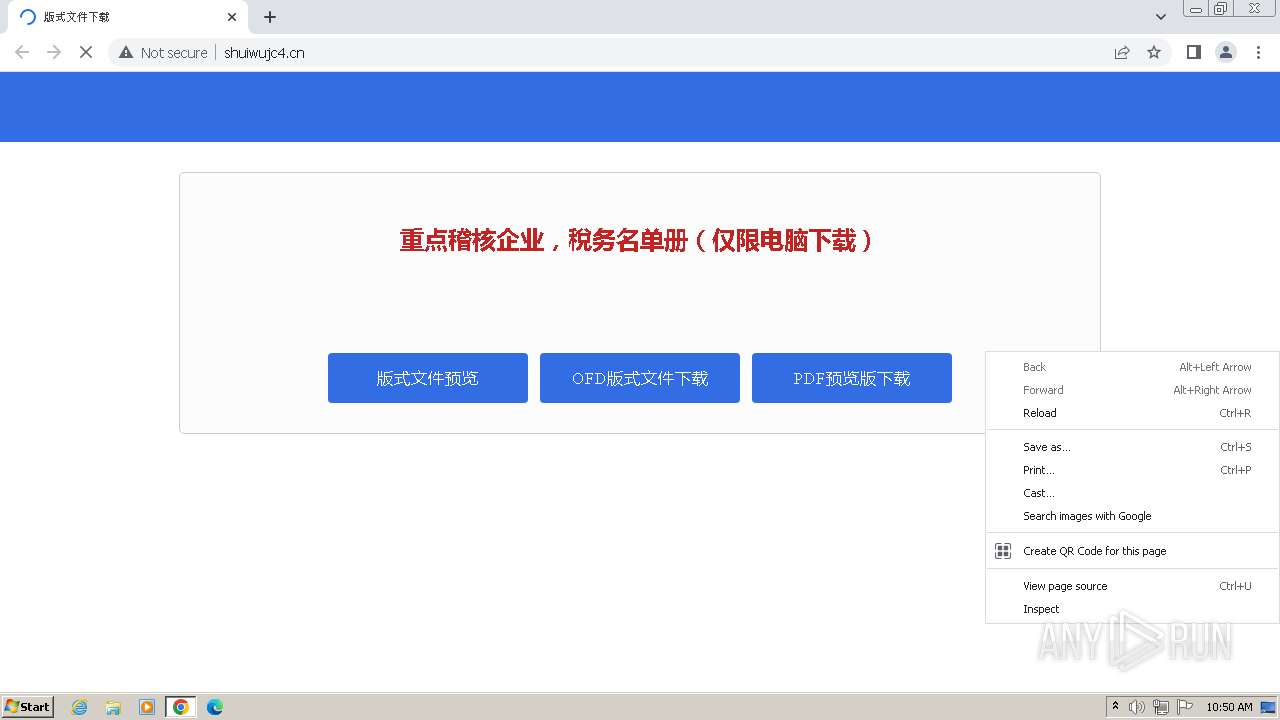Open a new tab with plus button
The image size is (1280, 720).
[270, 17]
